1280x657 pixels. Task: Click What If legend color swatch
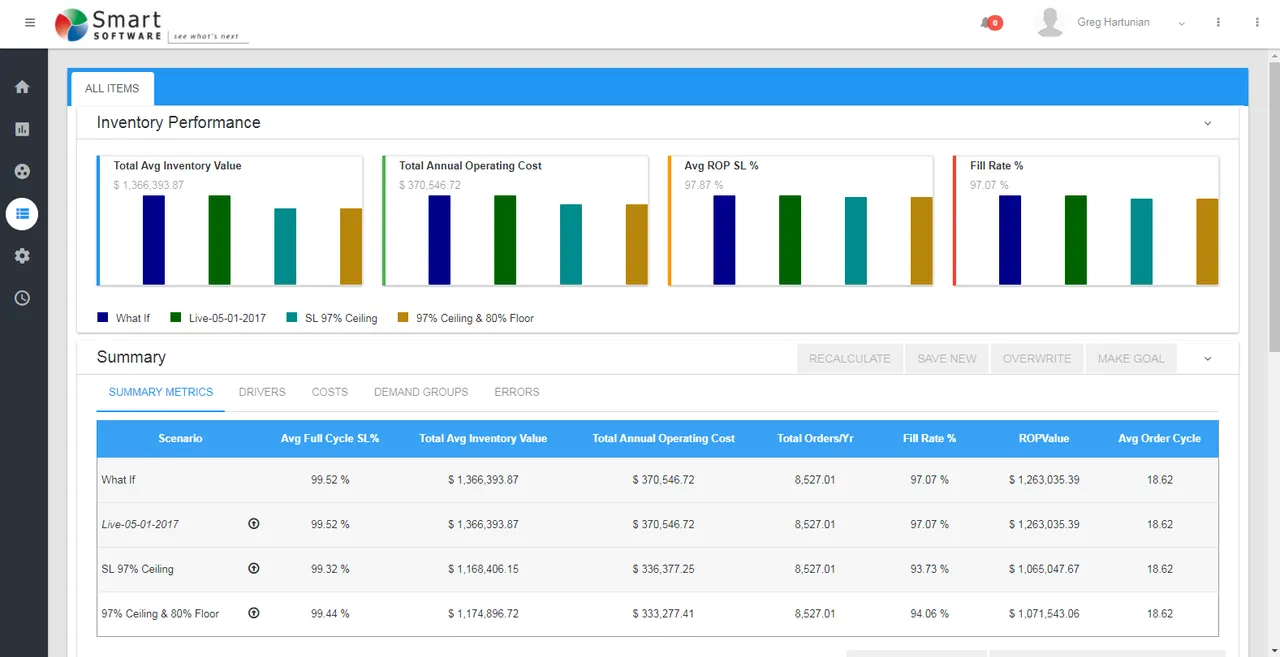[103, 317]
